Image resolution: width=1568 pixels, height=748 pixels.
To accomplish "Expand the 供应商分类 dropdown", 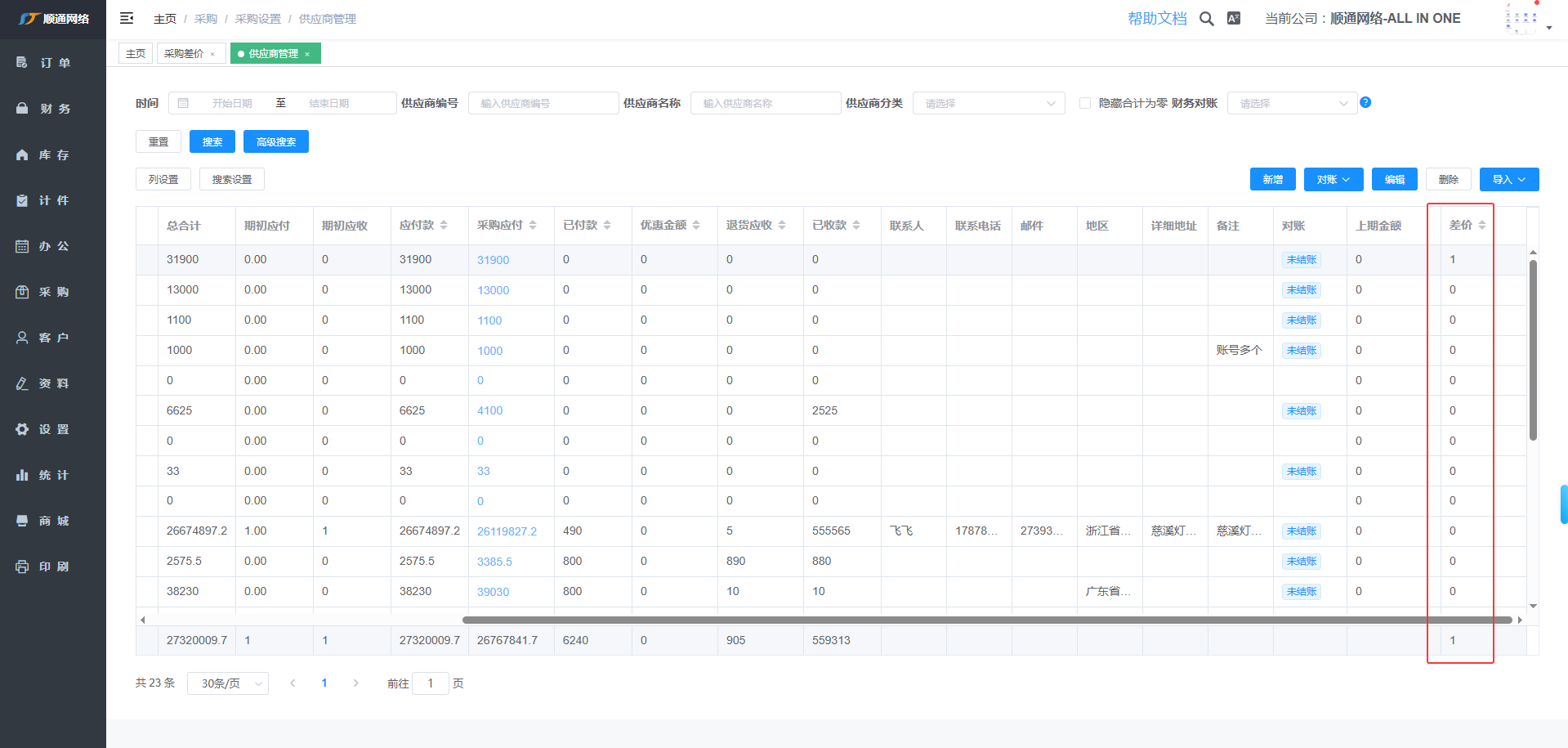I will point(988,103).
